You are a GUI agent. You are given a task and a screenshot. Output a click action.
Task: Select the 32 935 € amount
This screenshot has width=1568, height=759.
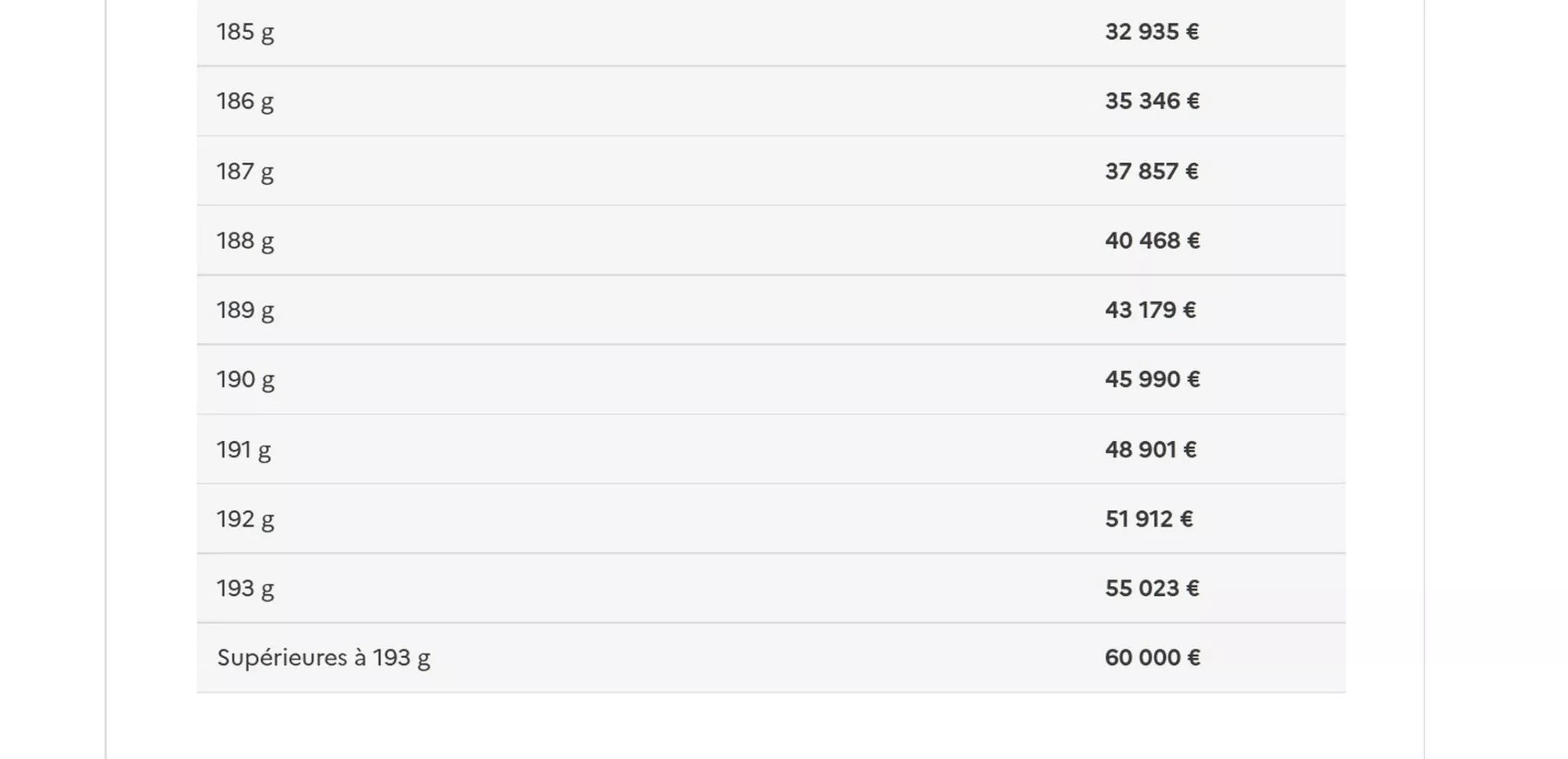[x=1151, y=32]
